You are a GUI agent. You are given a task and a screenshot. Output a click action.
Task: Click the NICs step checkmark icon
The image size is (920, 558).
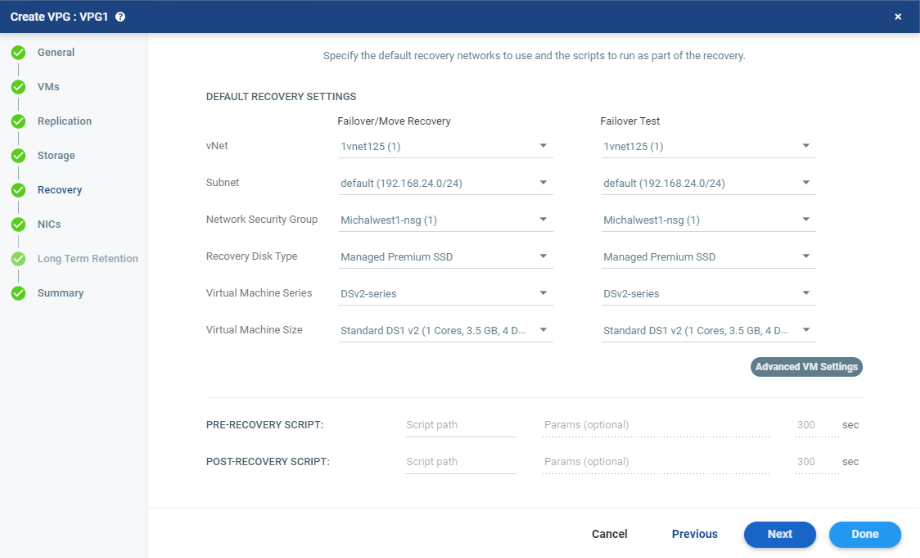(18, 224)
